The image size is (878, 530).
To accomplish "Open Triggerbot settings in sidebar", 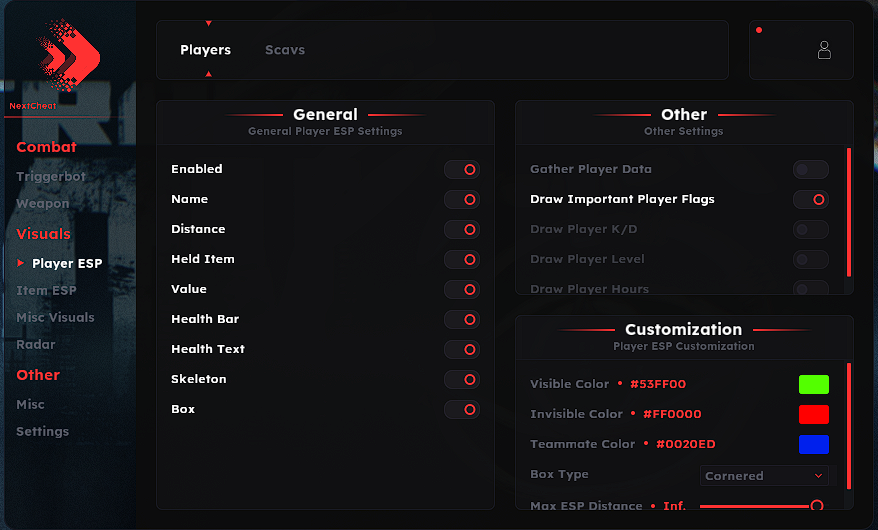I will (51, 177).
